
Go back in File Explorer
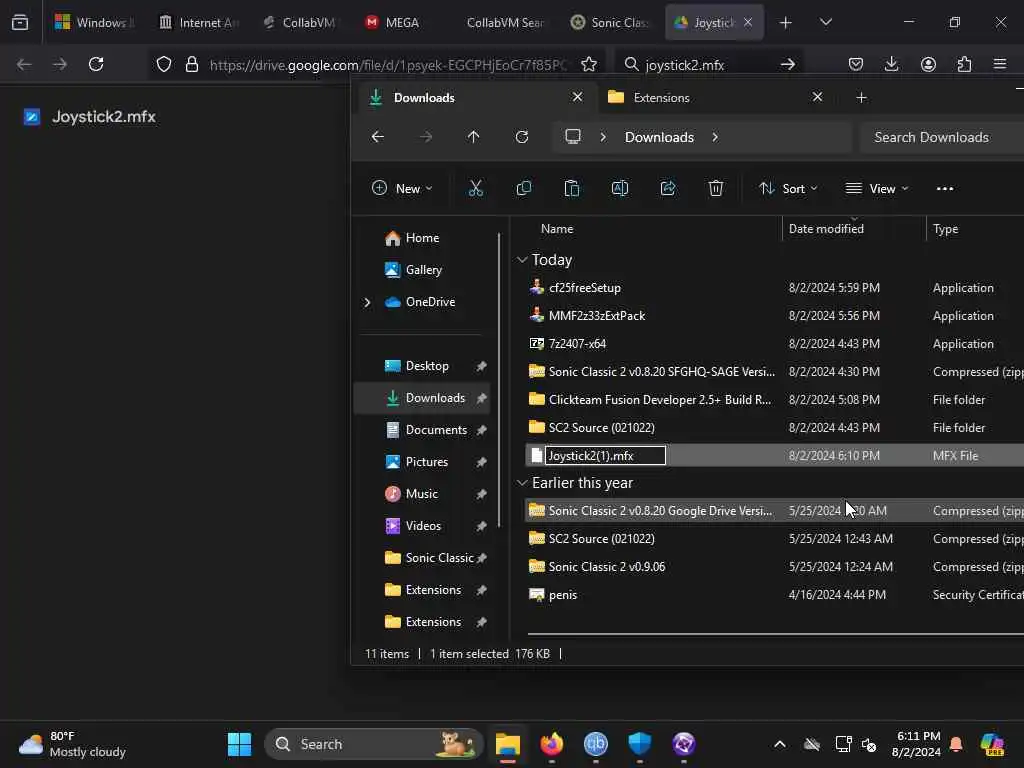[x=377, y=137]
